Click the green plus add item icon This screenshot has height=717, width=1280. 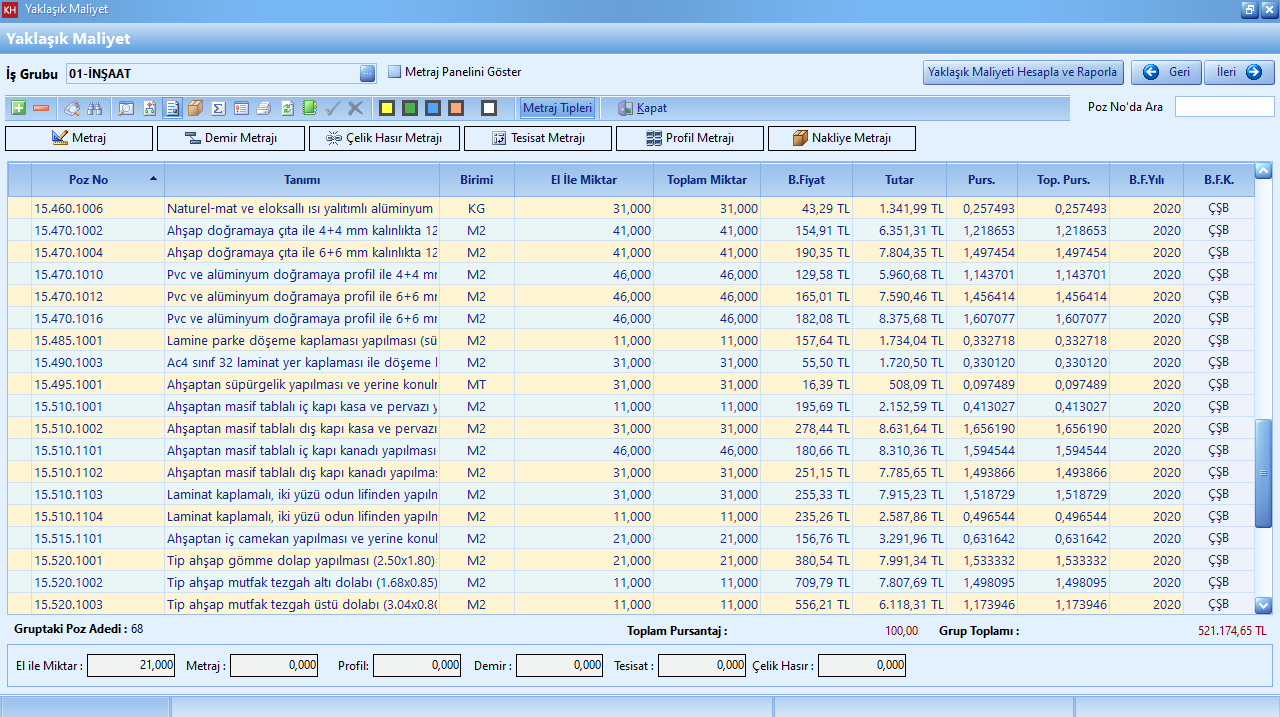point(18,108)
